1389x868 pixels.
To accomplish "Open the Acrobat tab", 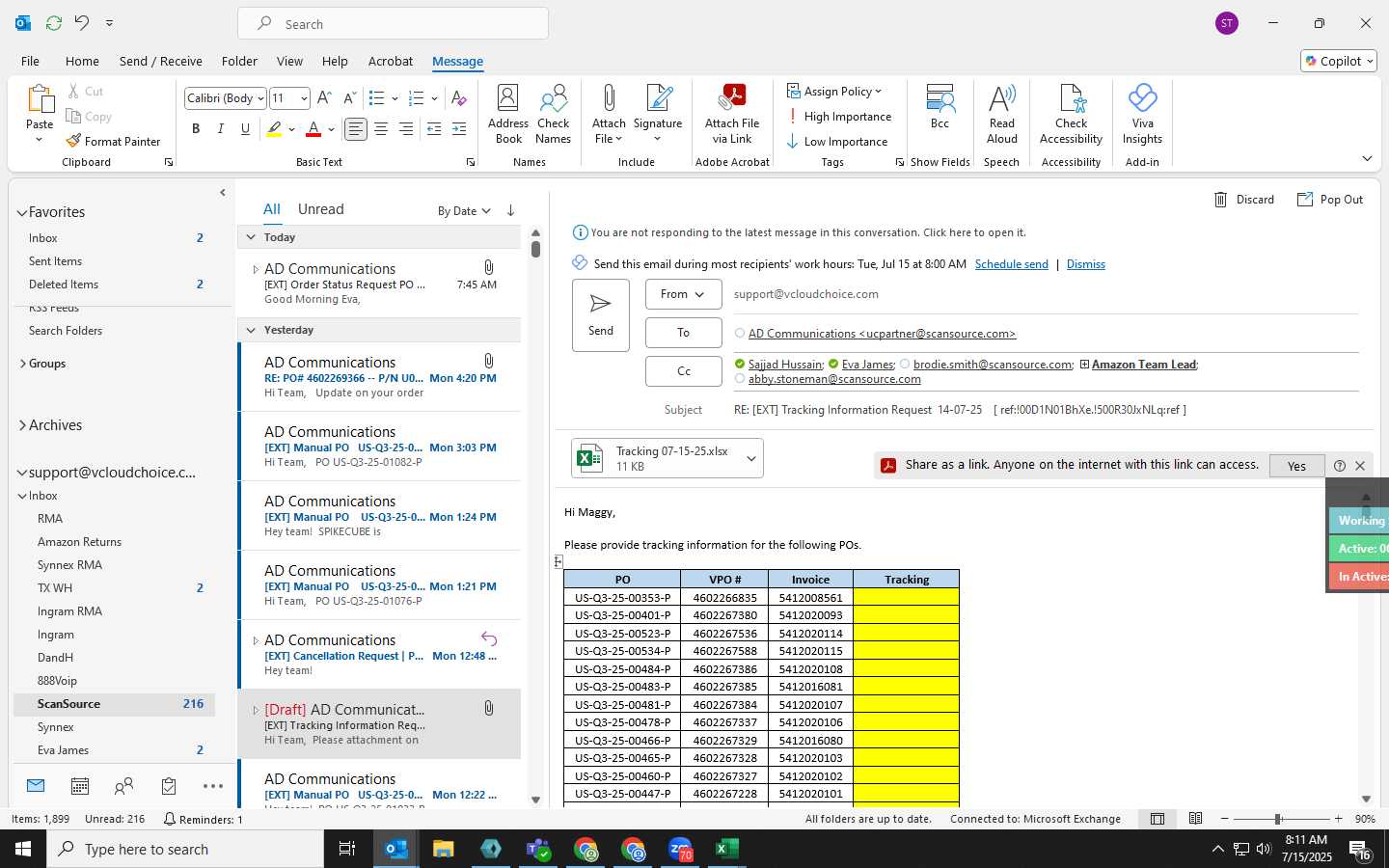I will coord(391,61).
